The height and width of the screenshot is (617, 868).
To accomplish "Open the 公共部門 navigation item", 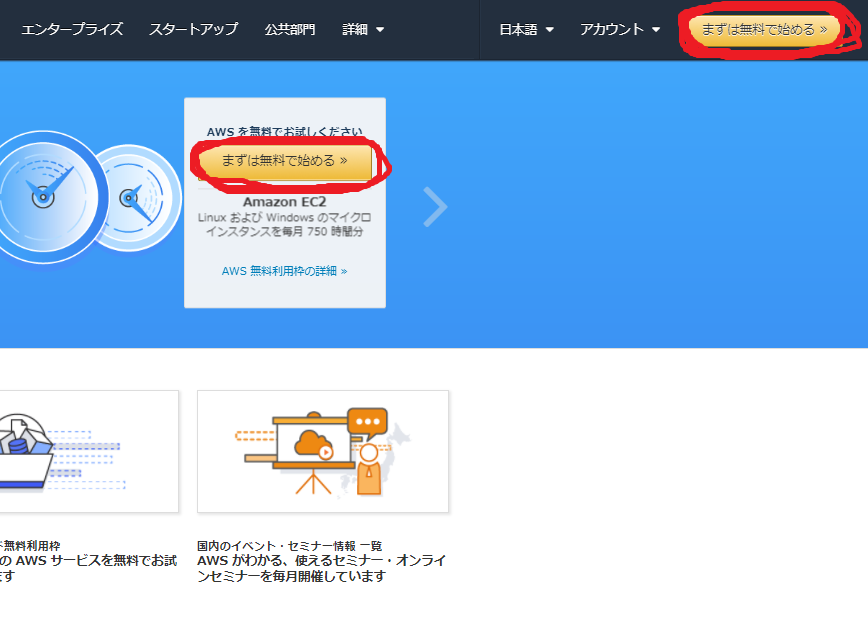I will point(290,29).
